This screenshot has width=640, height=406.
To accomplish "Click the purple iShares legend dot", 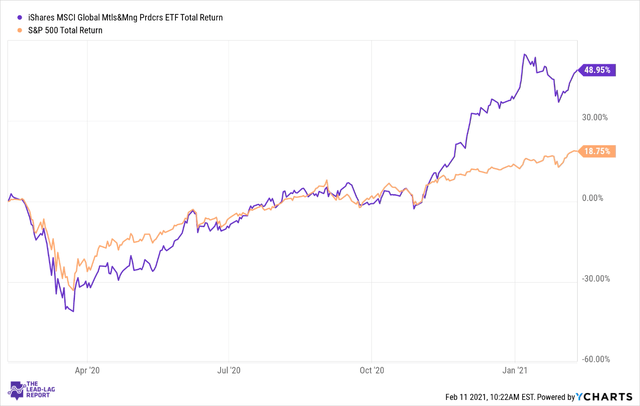I will point(19,18).
